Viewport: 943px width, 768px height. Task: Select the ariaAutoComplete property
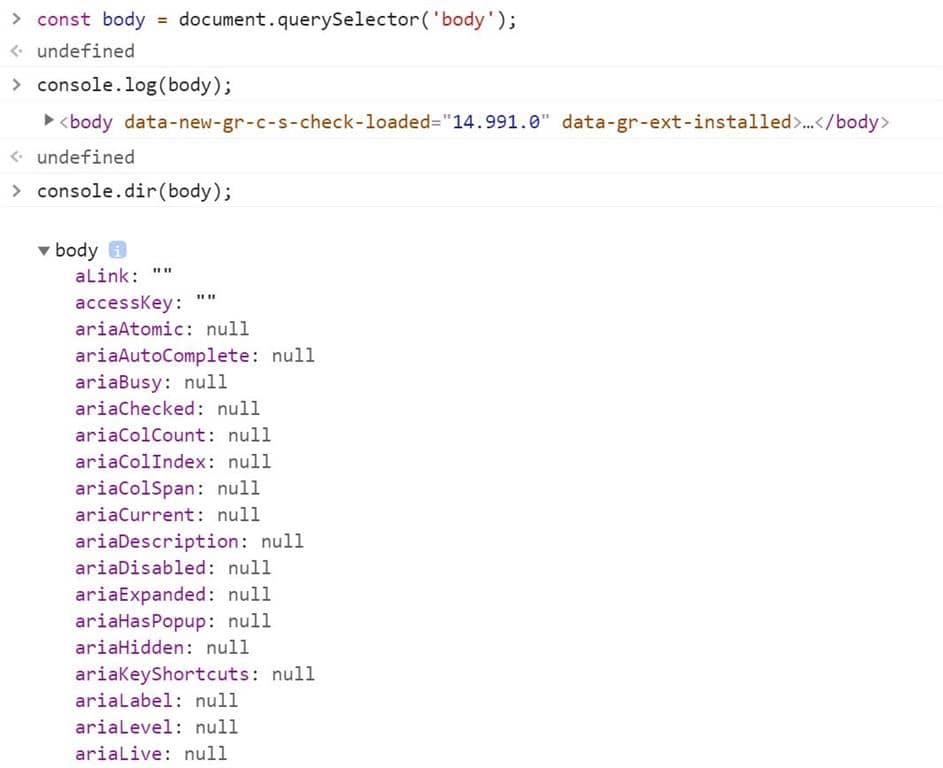pos(195,355)
